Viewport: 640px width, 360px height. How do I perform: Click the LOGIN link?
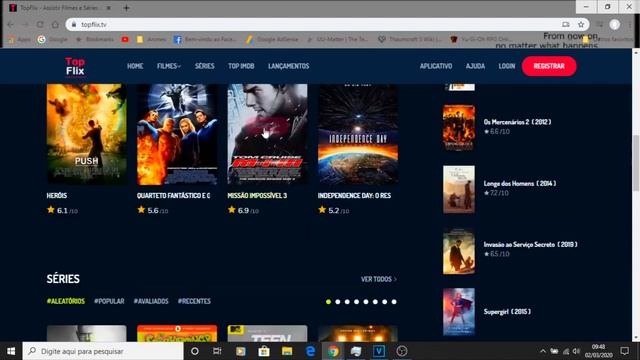point(507,66)
